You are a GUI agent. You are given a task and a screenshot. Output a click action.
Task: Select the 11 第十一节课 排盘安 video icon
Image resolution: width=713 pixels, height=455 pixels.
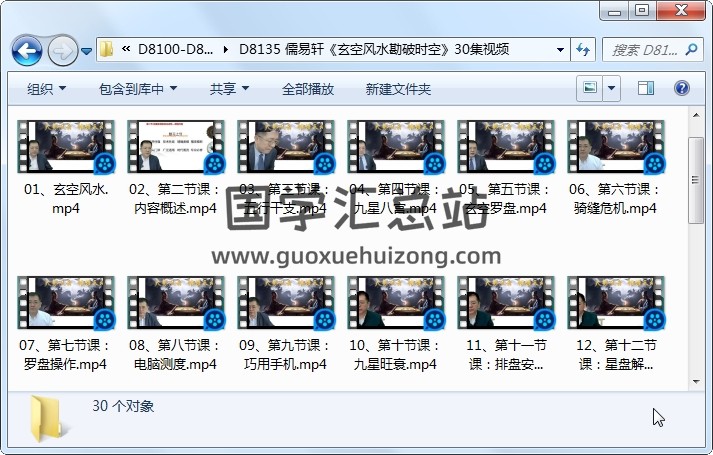point(506,303)
